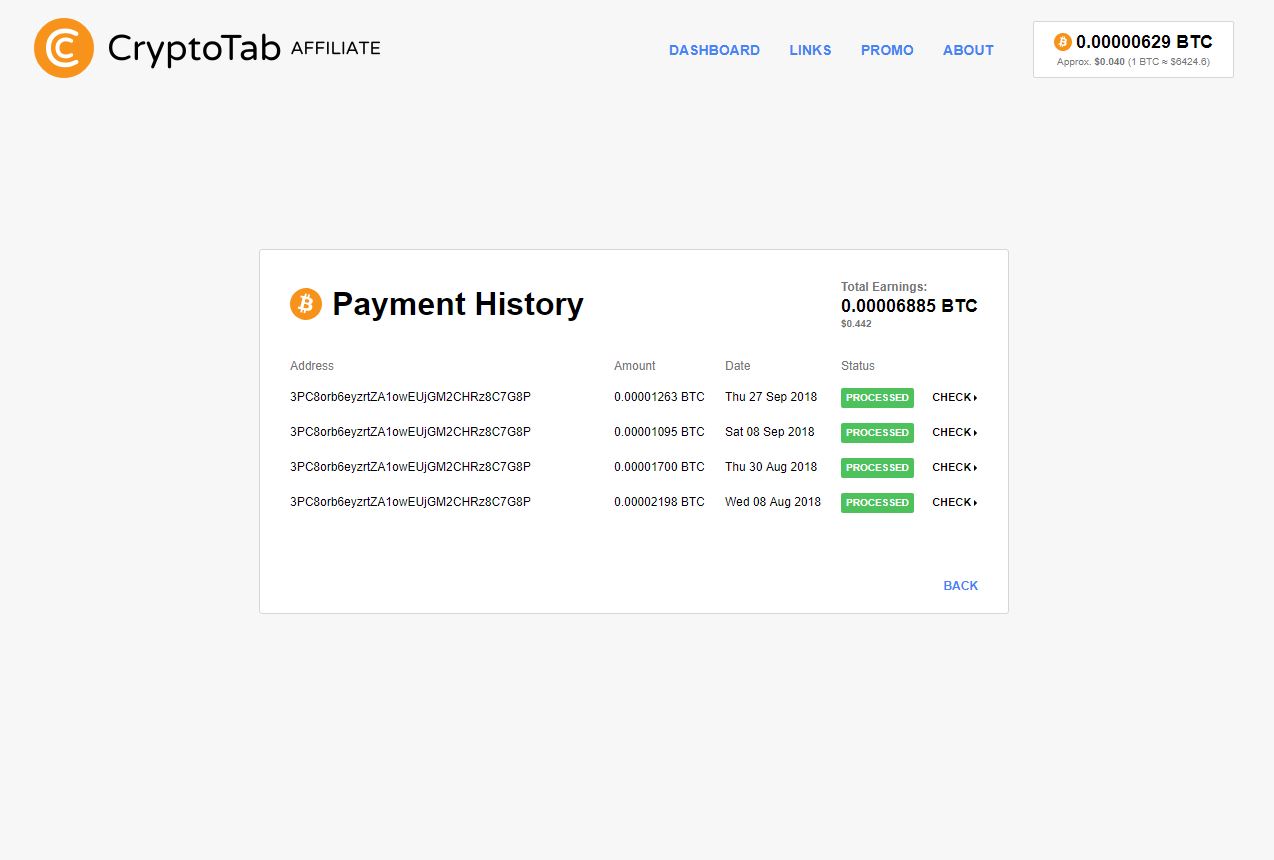Go to the Links page

(x=810, y=50)
